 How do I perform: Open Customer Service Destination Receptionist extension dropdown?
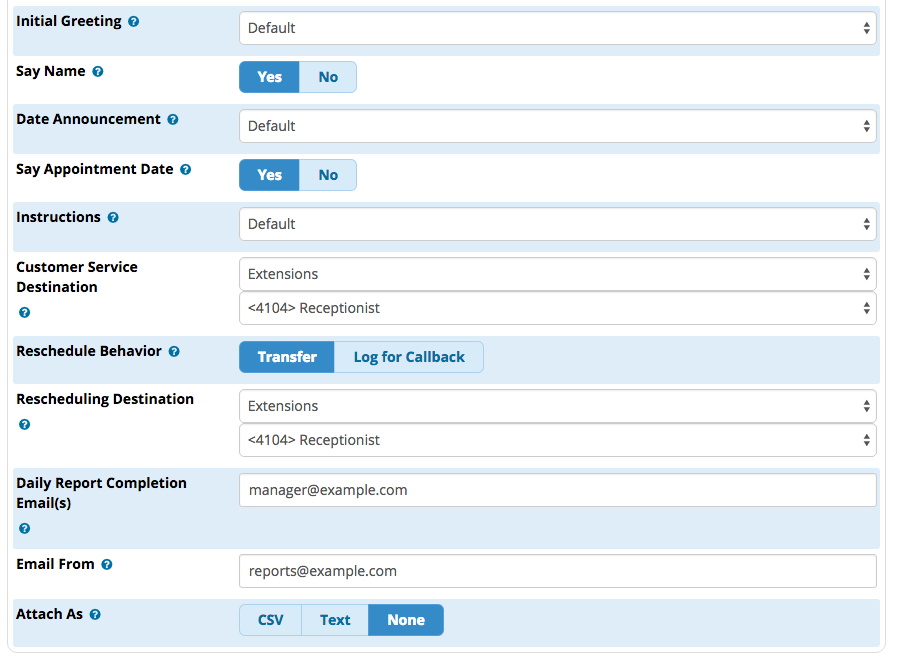[x=558, y=308]
